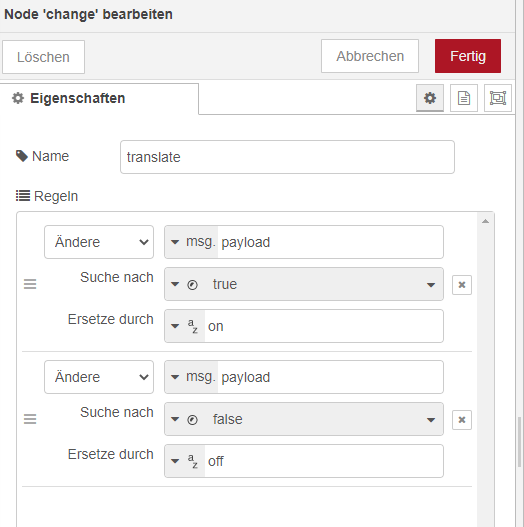The height and width of the screenshot is (527, 524).
Task: Open string type selector for 'on'
Action: [185, 326]
